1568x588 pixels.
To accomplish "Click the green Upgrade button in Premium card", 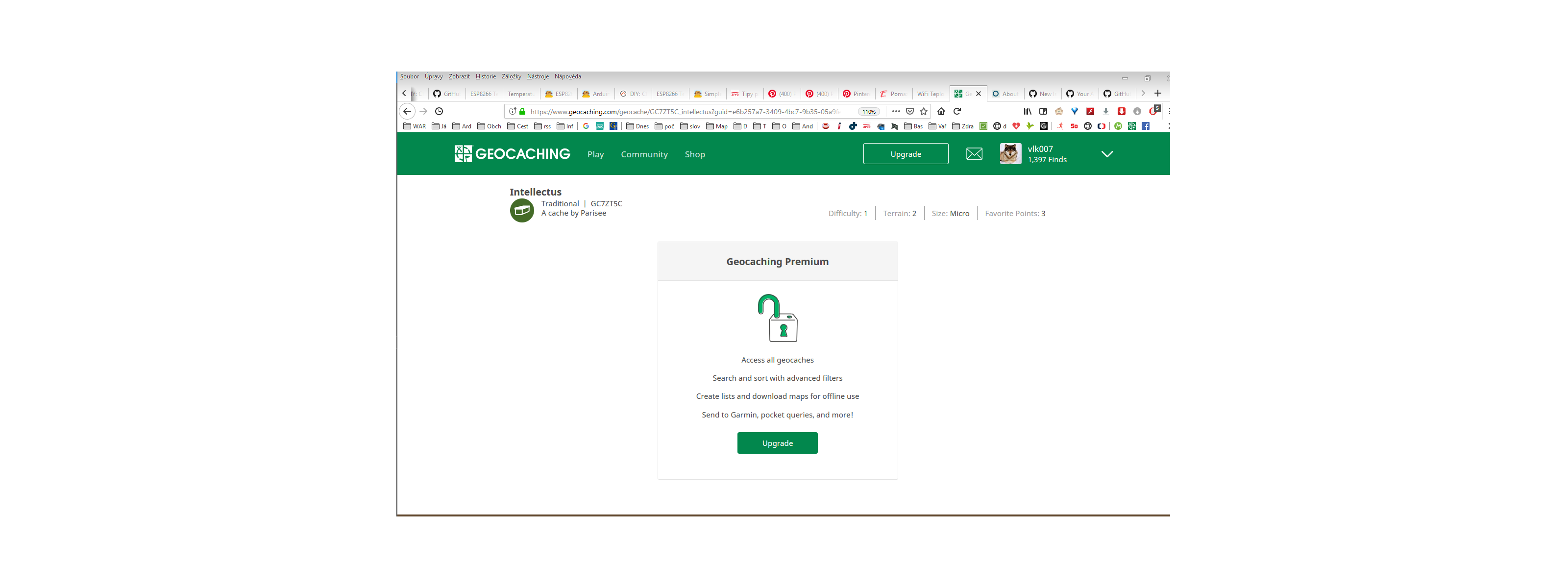I will (x=777, y=443).
